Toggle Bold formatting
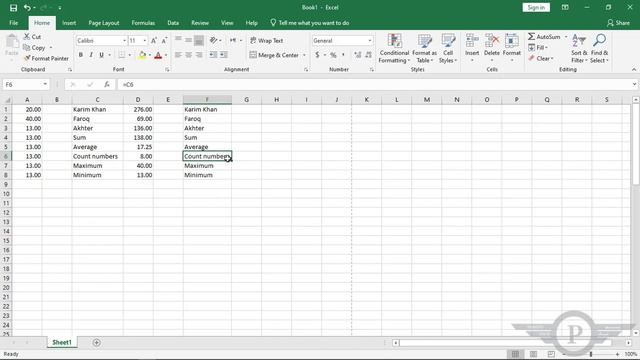 [81, 55]
